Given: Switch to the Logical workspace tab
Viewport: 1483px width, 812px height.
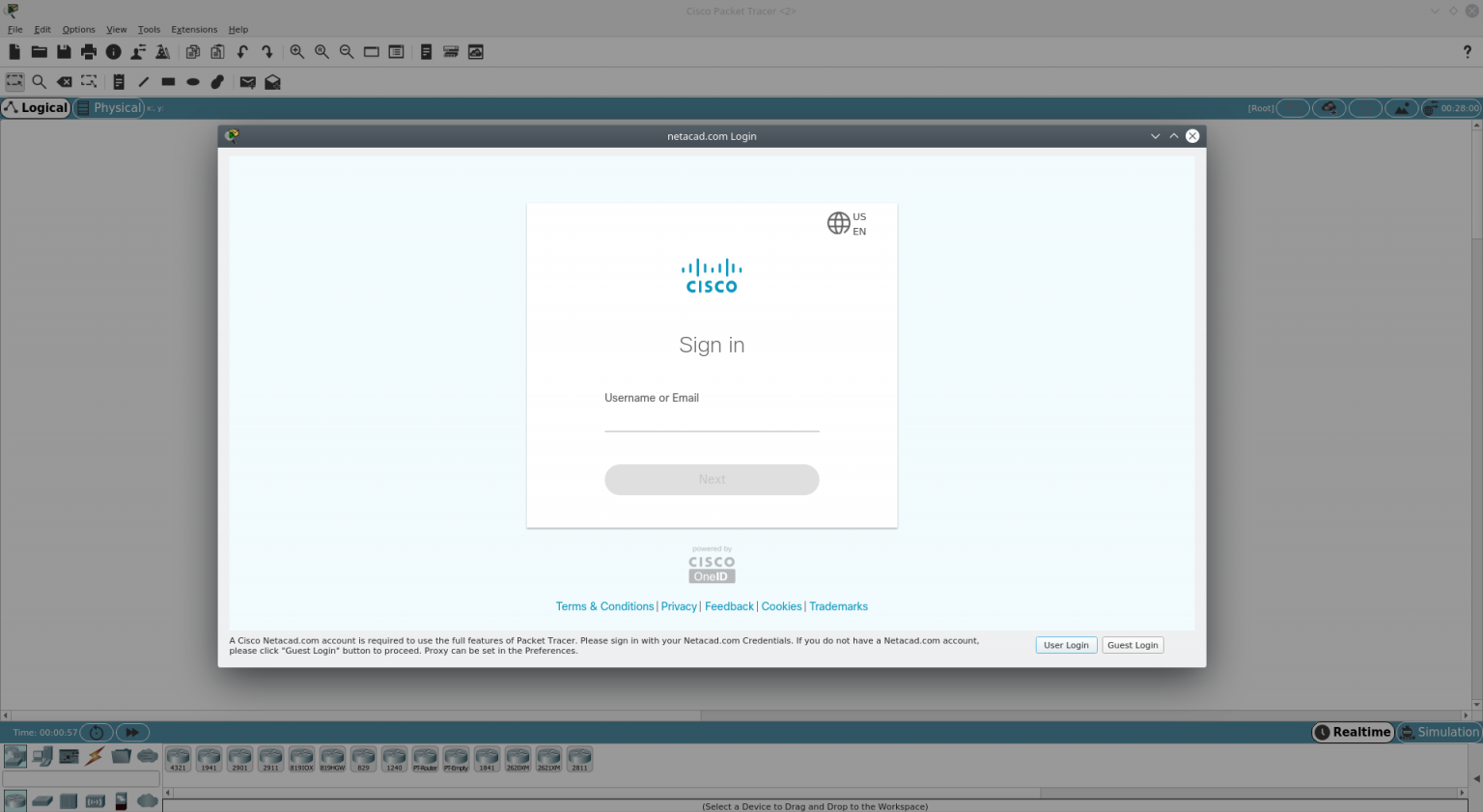Looking at the screenshot, I should 36,108.
